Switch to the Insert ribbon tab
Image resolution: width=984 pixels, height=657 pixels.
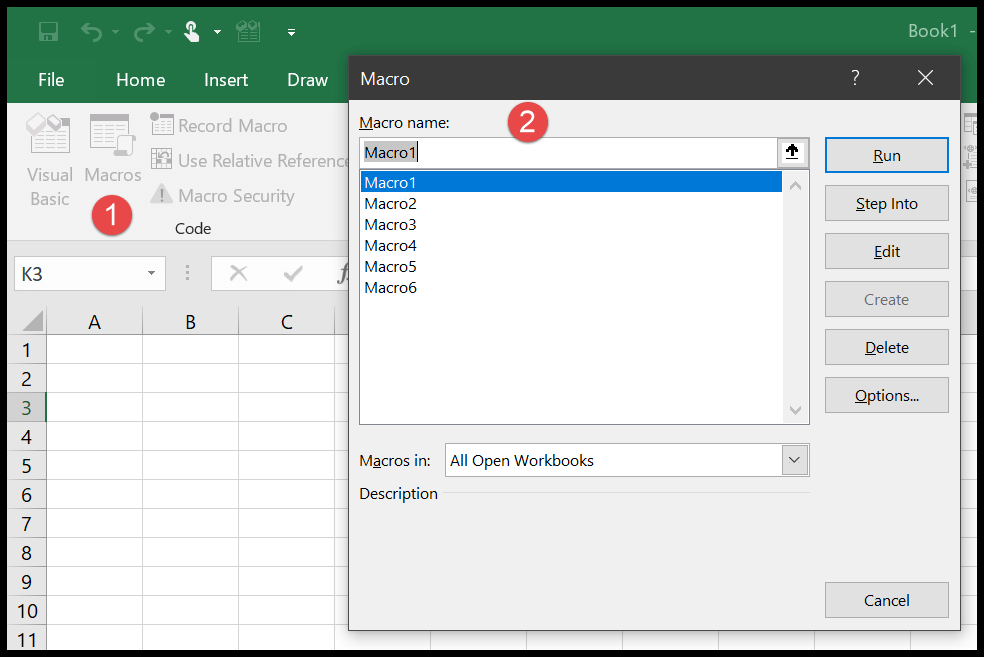(226, 80)
